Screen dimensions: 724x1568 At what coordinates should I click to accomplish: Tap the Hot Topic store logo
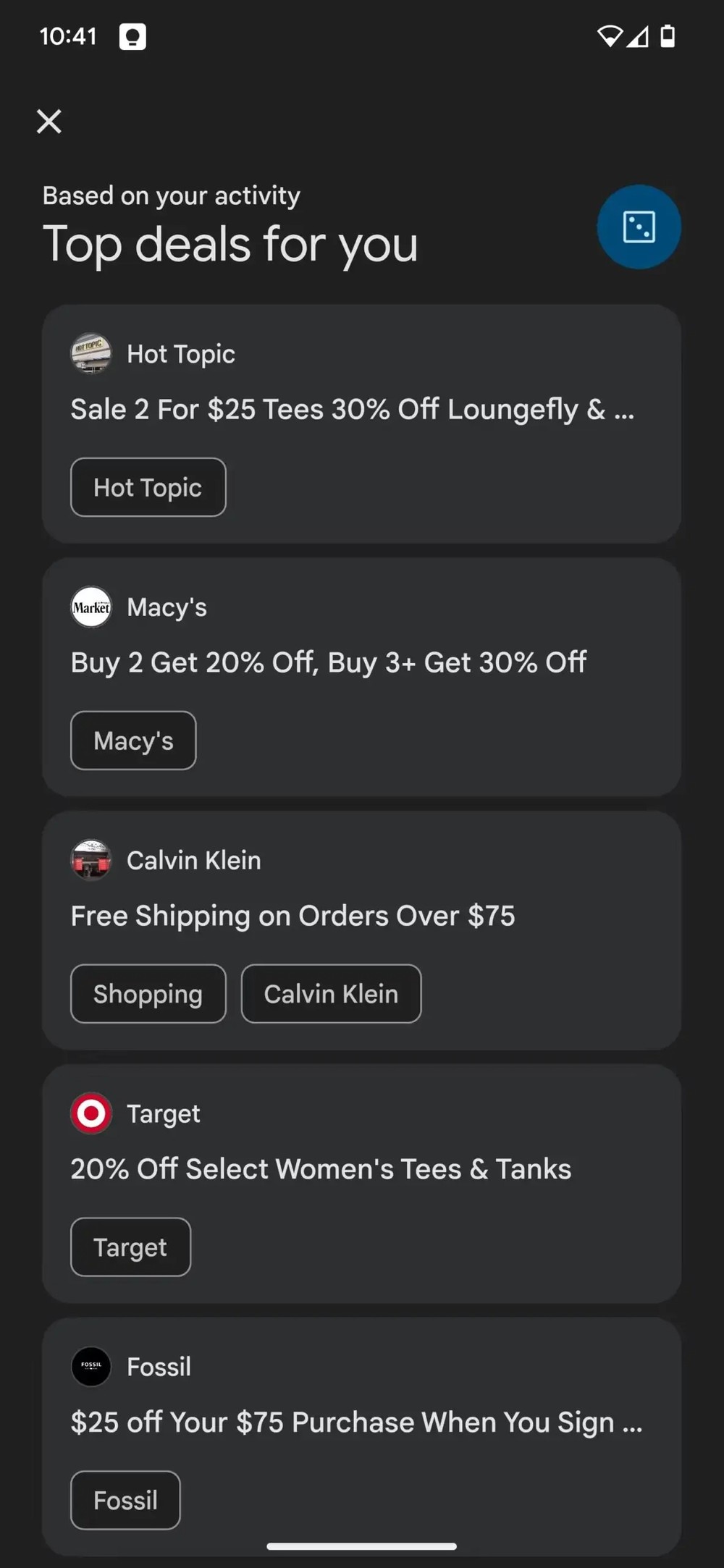coord(91,353)
